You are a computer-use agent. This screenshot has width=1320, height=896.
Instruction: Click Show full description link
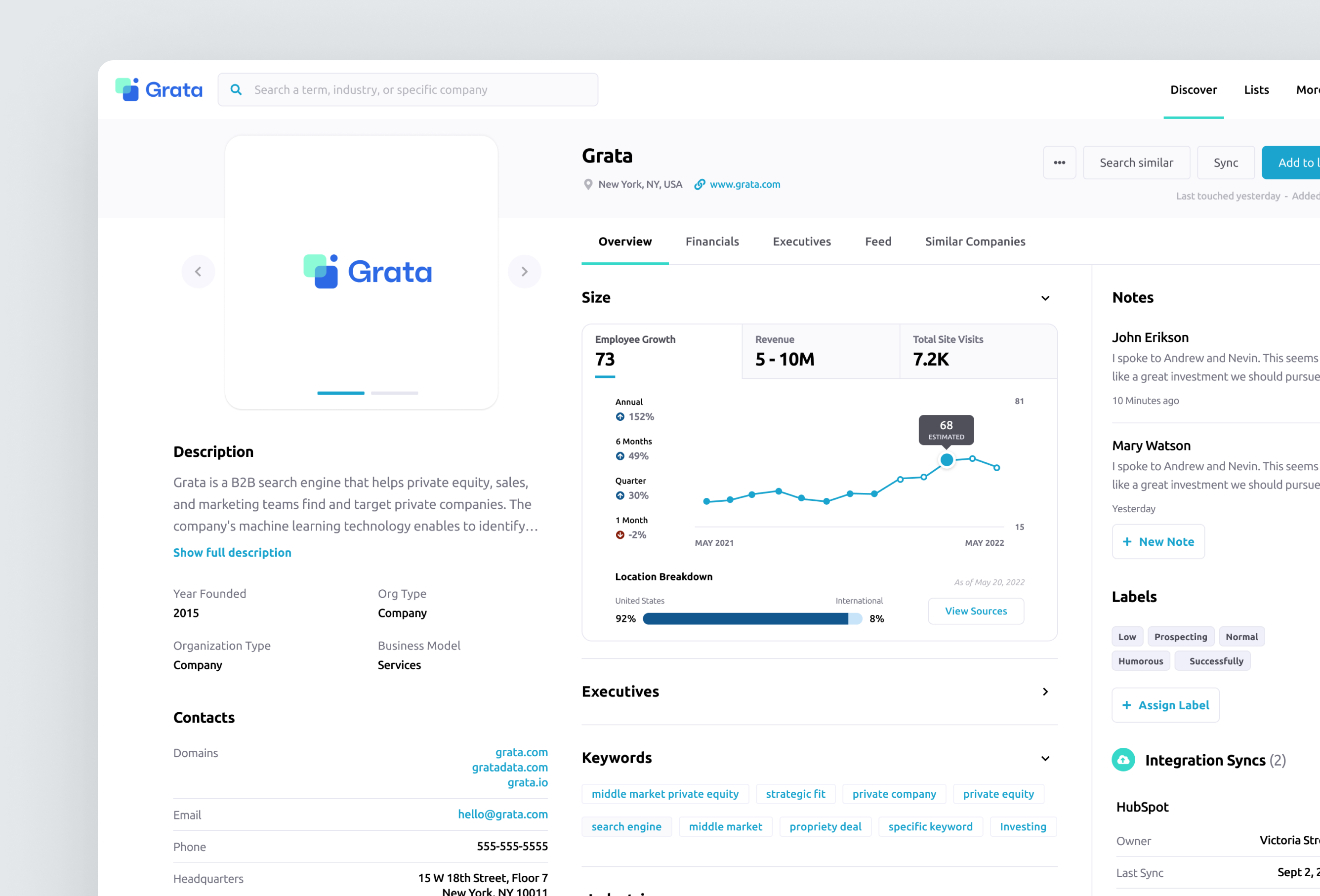(x=232, y=553)
